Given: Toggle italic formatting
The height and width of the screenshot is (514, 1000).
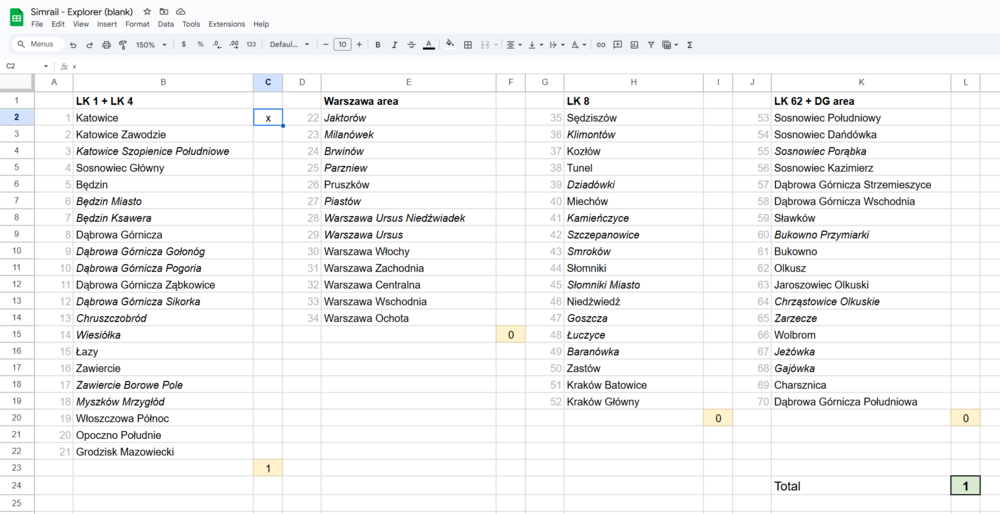Looking at the screenshot, I should (x=395, y=45).
